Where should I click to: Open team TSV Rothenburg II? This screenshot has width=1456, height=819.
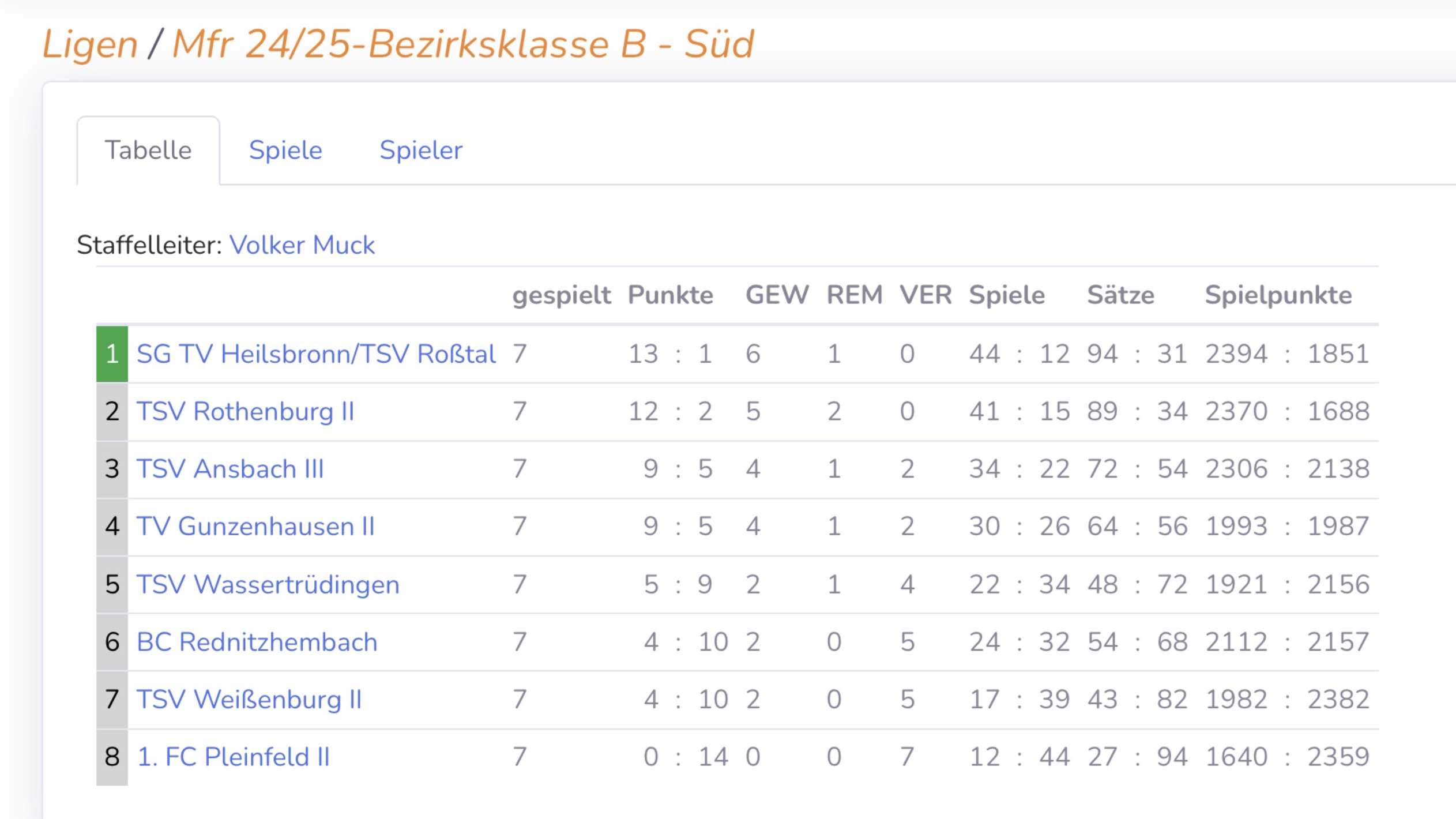pyautogui.click(x=245, y=411)
